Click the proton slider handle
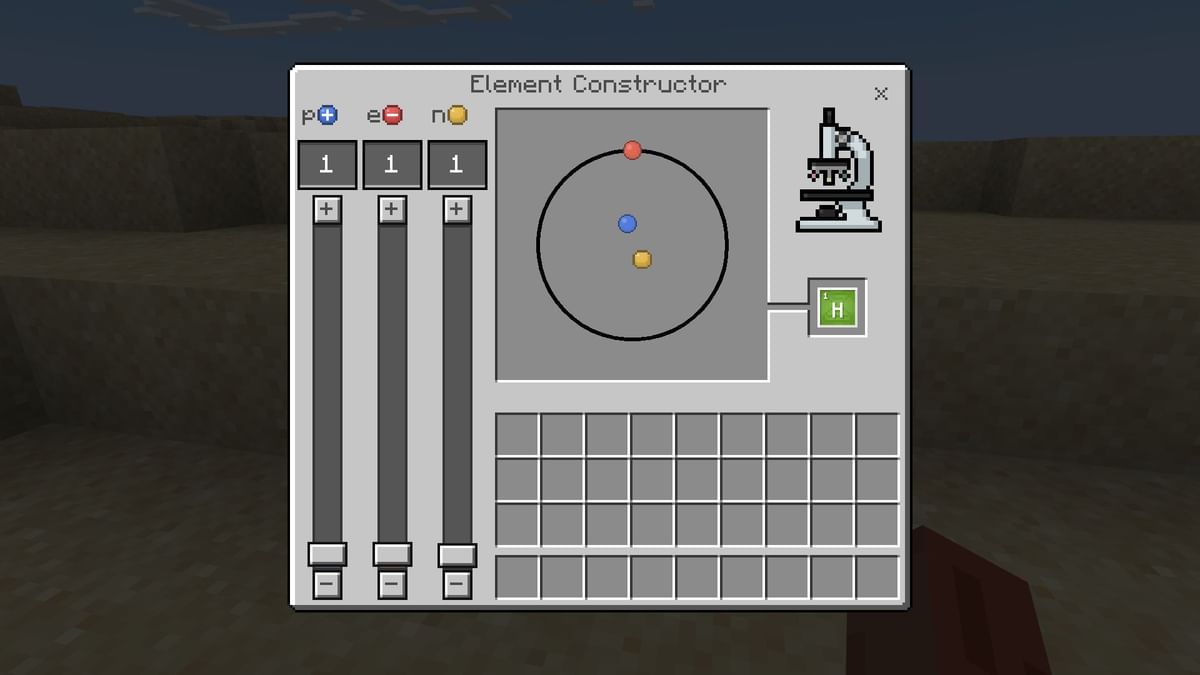 pyautogui.click(x=327, y=554)
